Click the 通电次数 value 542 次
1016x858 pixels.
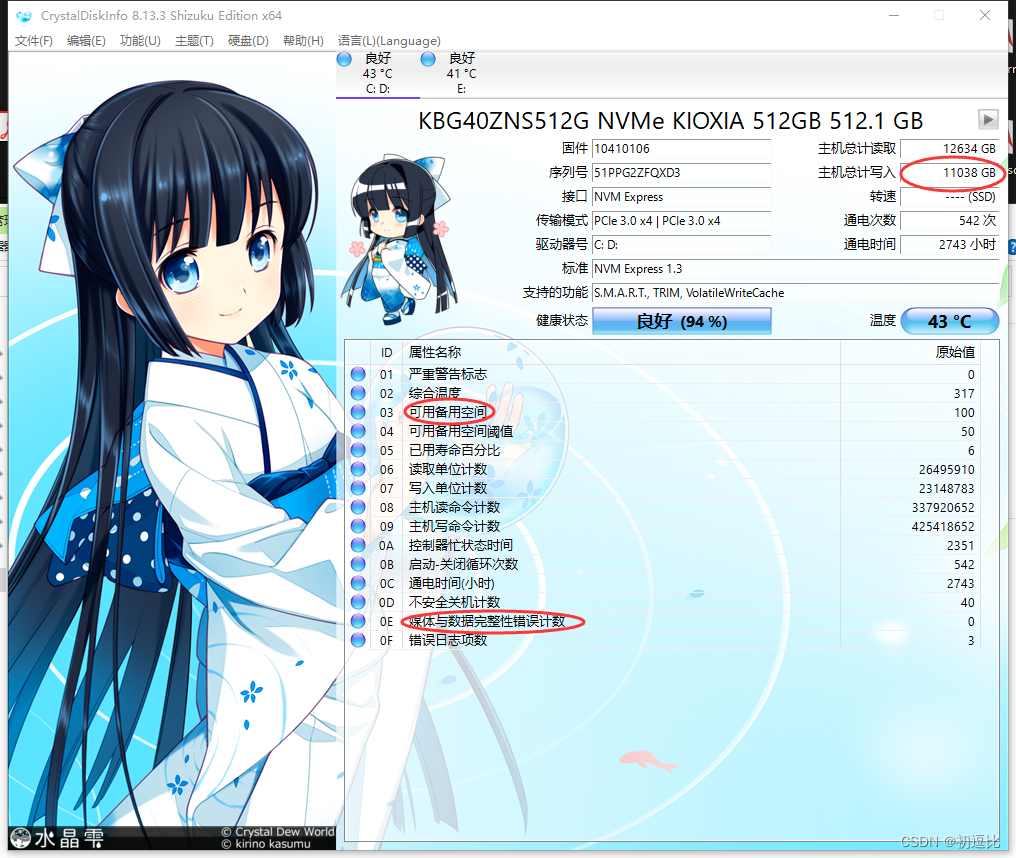[x=949, y=220]
